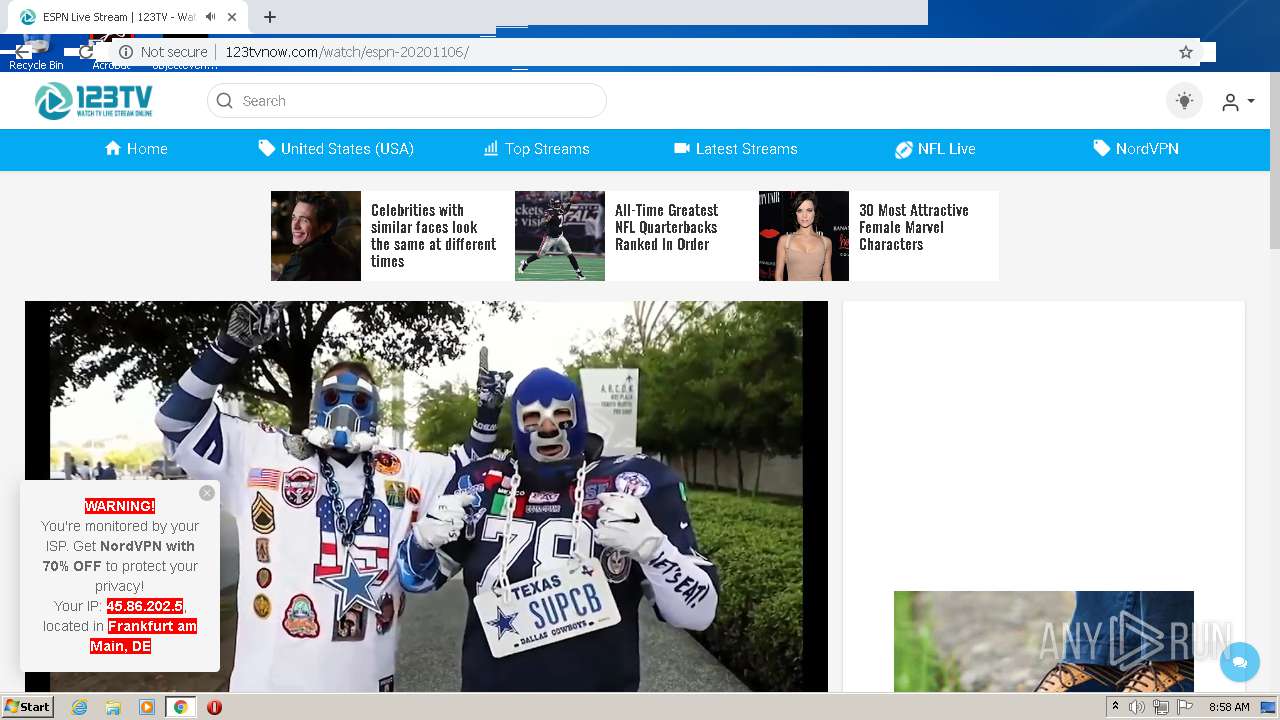Show hidden system tray icons

[1116, 707]
